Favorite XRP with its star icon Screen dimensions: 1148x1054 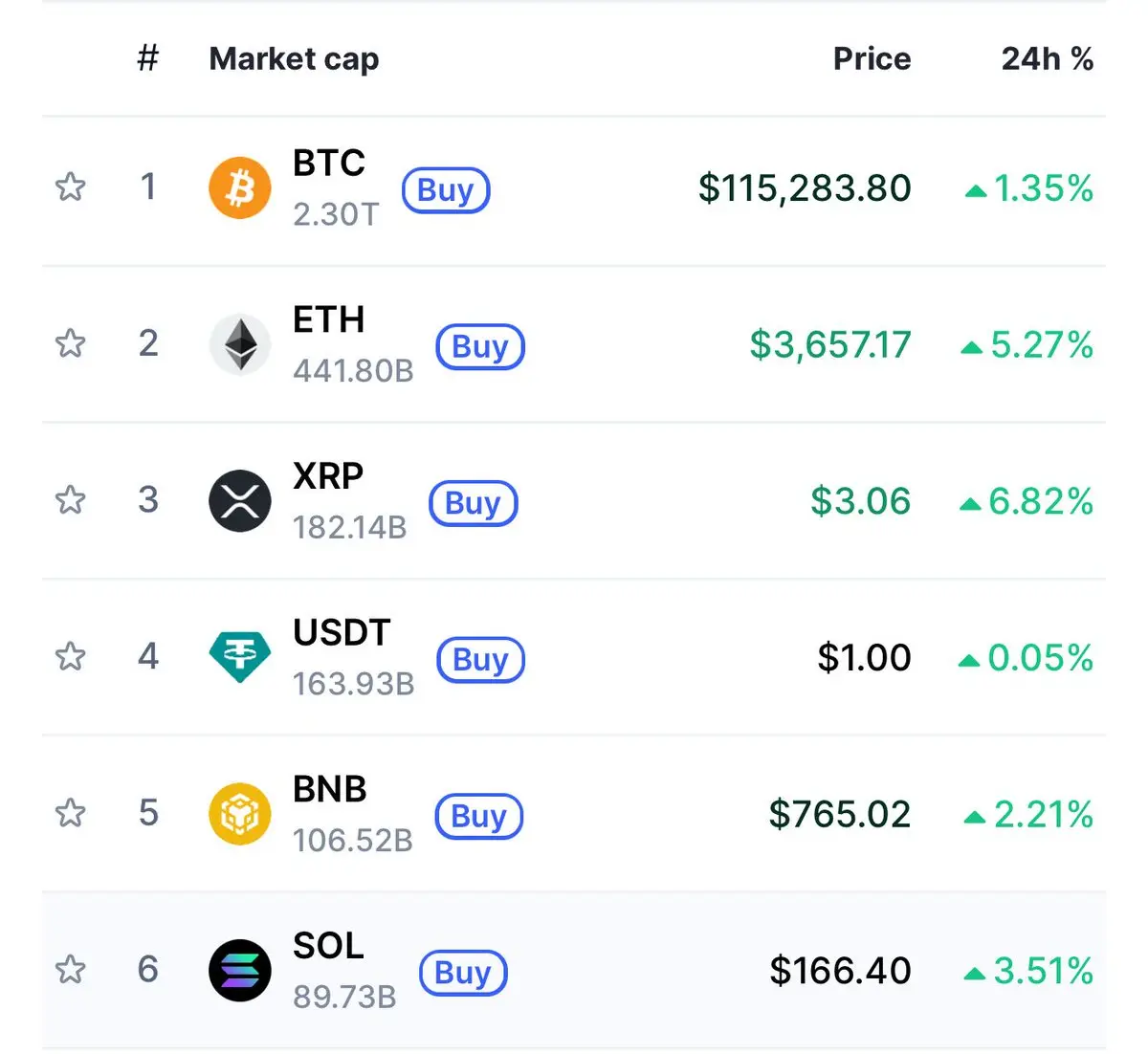(x=70, y=499)
